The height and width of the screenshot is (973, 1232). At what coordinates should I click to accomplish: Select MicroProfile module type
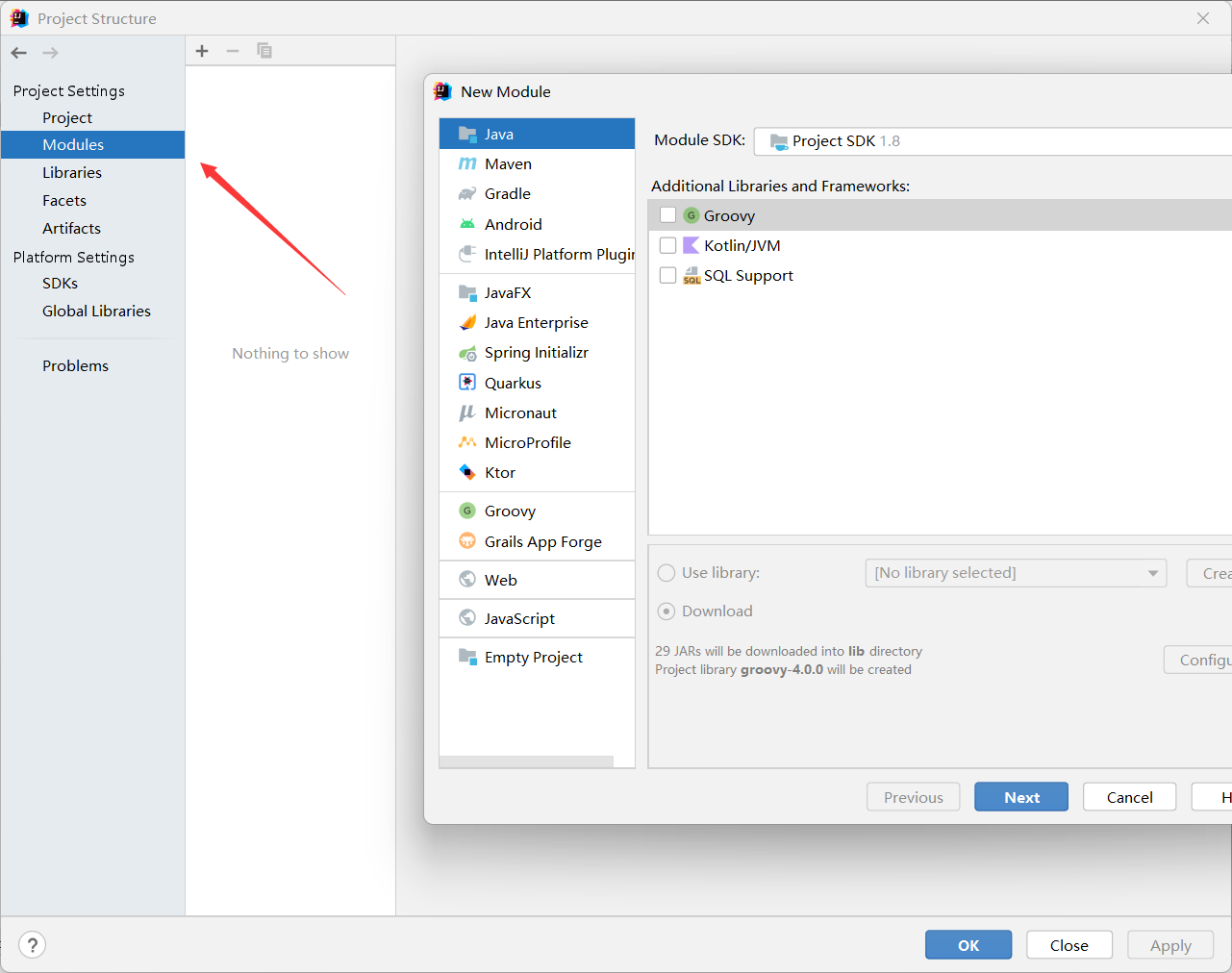pyautogui.click(x=537, y=442)
